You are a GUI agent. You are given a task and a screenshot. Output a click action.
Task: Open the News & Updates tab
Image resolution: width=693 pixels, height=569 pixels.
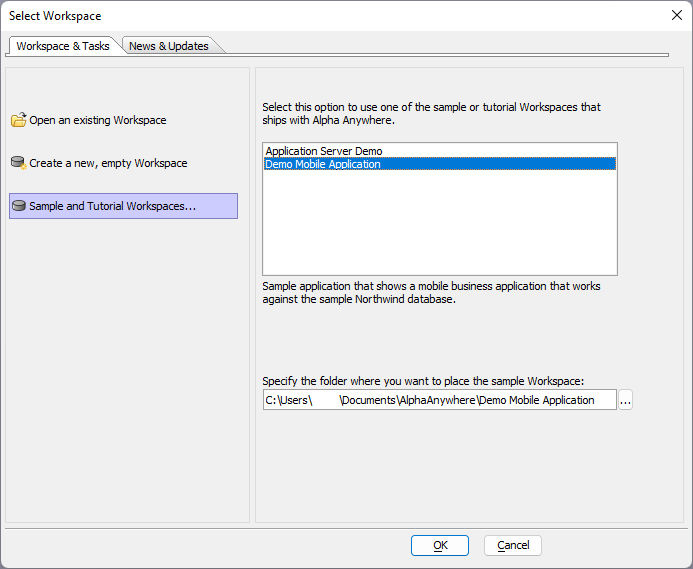(x=169, y=46)
